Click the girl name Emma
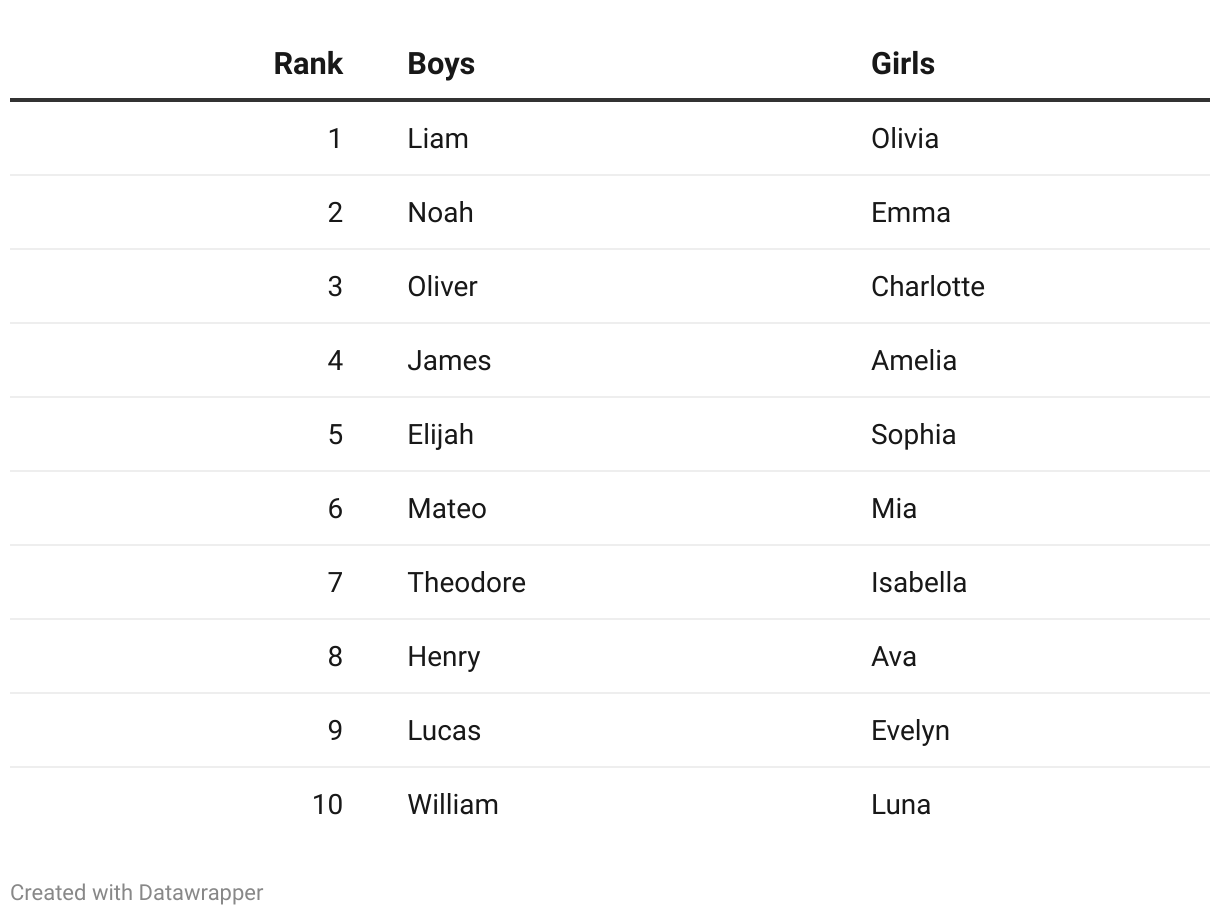The width and height of the screenshot is (1220, 916). tap(910, 212)
